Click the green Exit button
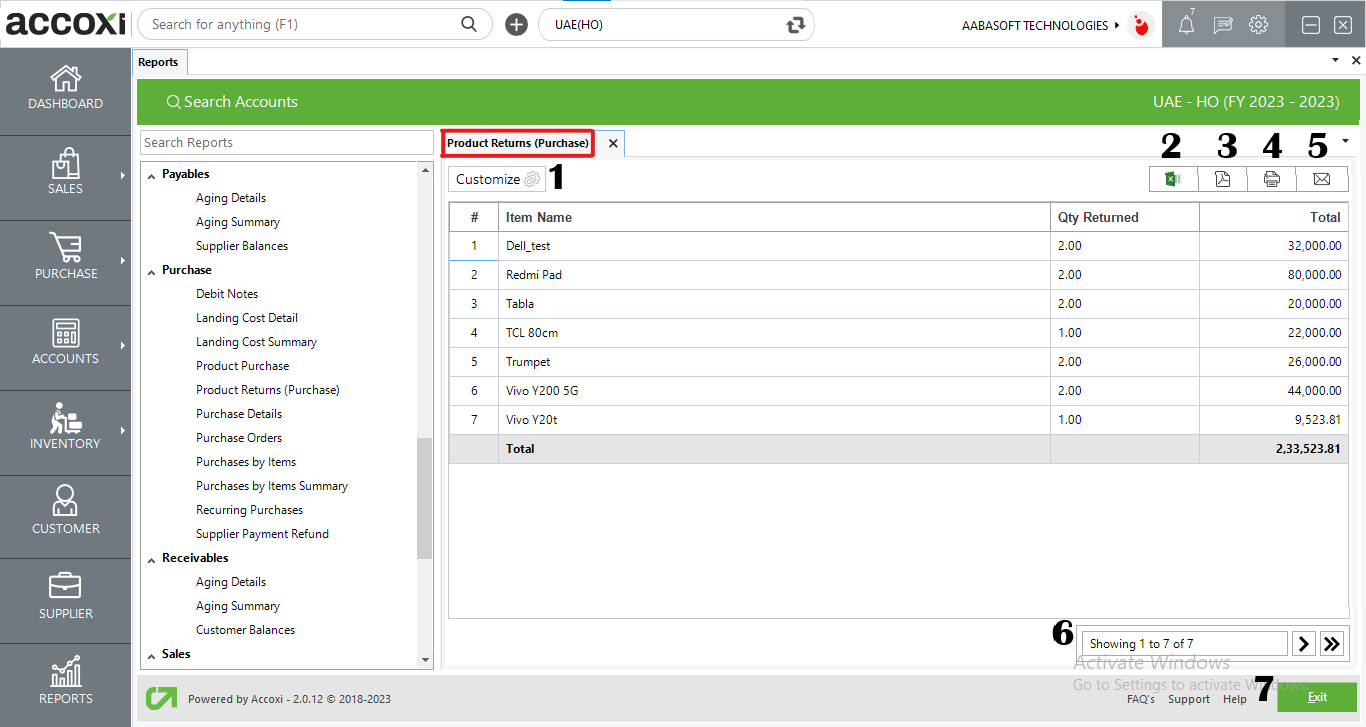 [x=1317, y=697]
